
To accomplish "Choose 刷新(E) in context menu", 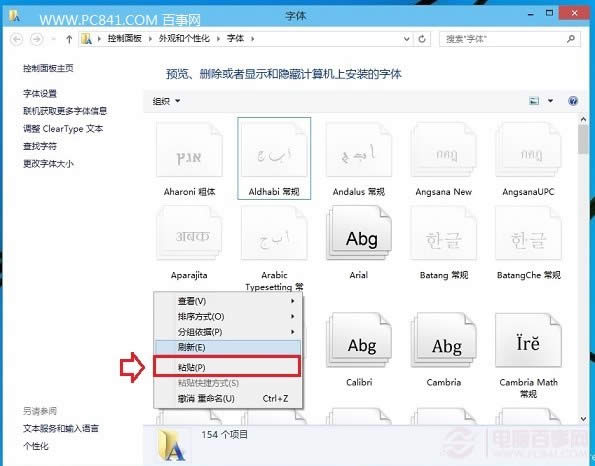I will [228, 347].
